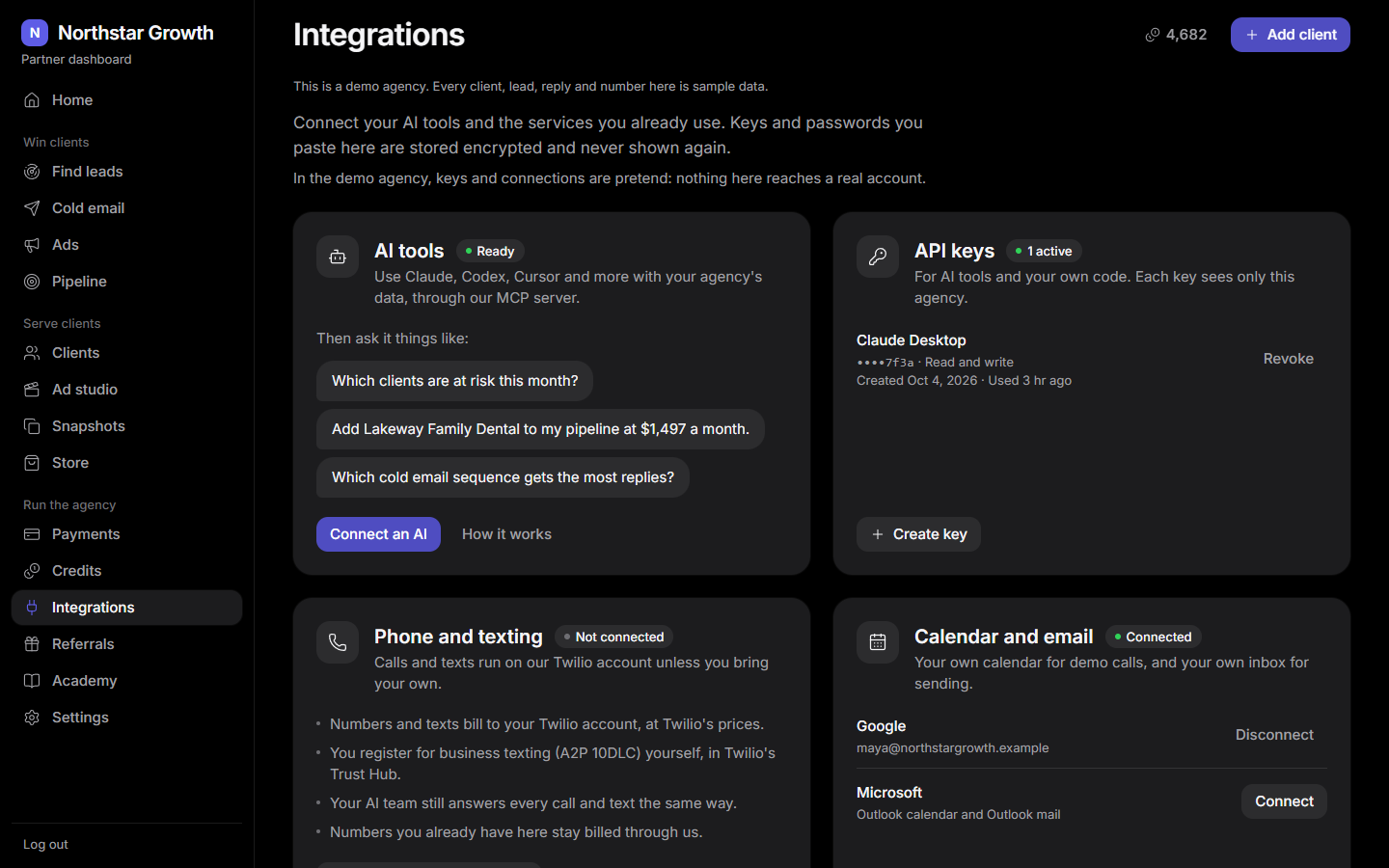This screenshot has width=1389, height=868.
Task: Click the Add client button
Action: click(x=1291, y=35)
